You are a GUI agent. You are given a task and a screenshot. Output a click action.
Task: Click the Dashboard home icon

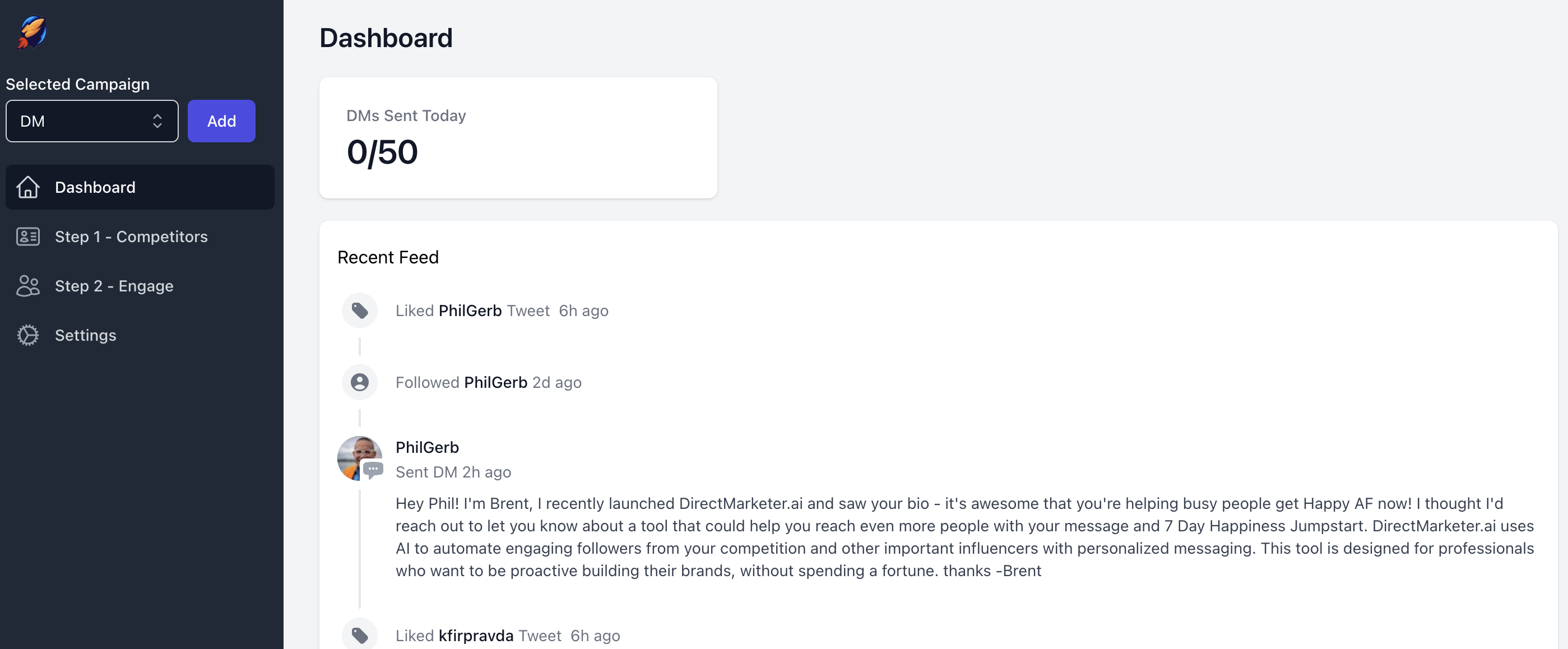[28, 188]
